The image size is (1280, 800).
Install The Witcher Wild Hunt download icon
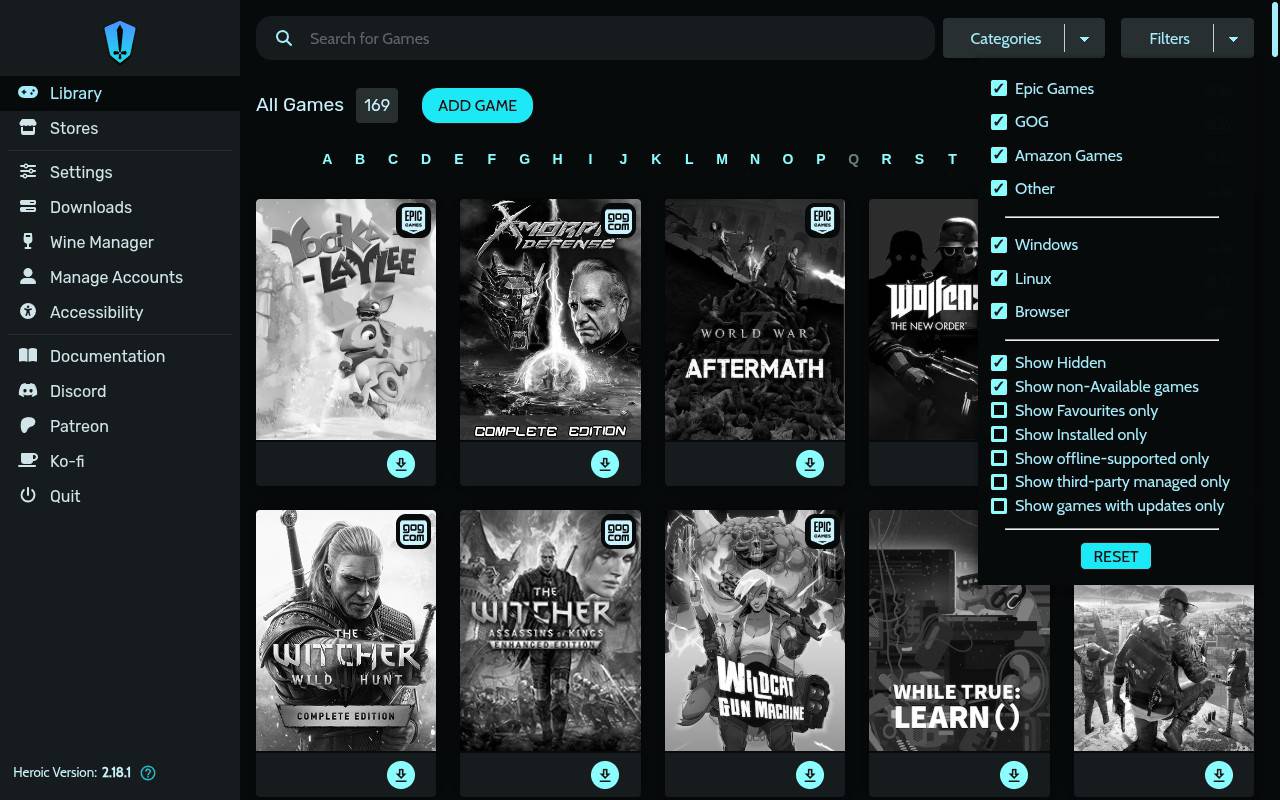[x=401, y=775]
